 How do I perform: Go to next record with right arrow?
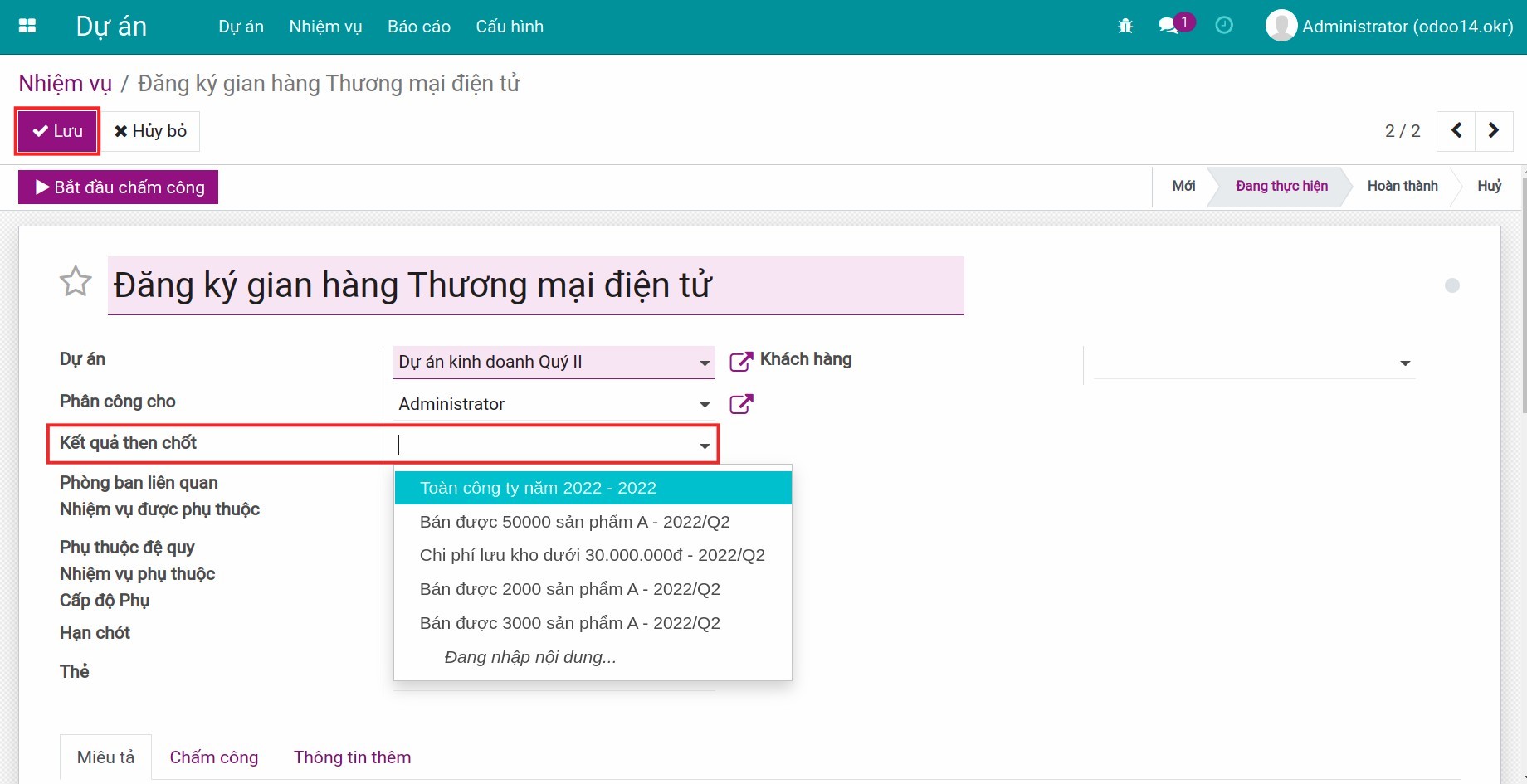pos(1493,130)
